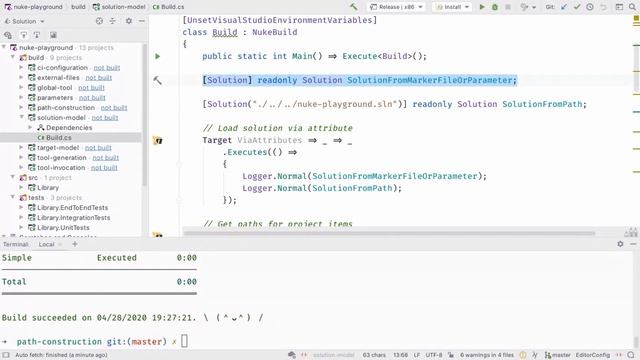Click the last square icon in the Solution toolbar
Viewport: 640px width, 360px height.
(53, 35)
